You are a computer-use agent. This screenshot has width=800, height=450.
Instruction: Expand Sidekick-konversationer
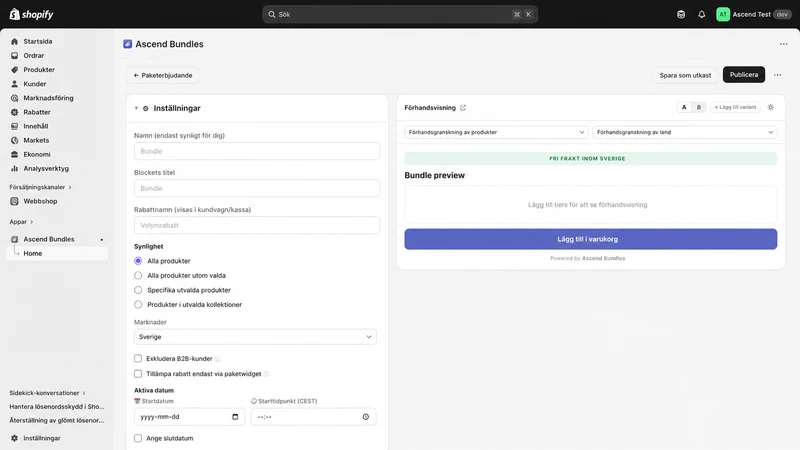(x=47, y=393)
